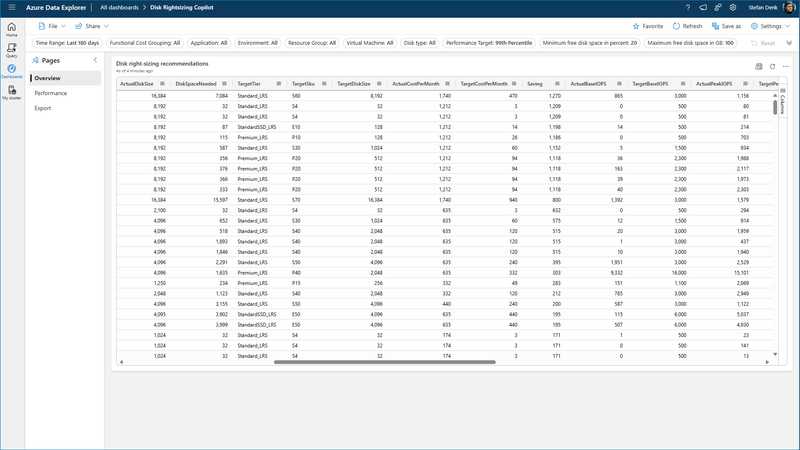Screen dimensions: 800x450
Task: Click the feedback megaphone icon in the header
Action: click(703, 8)
